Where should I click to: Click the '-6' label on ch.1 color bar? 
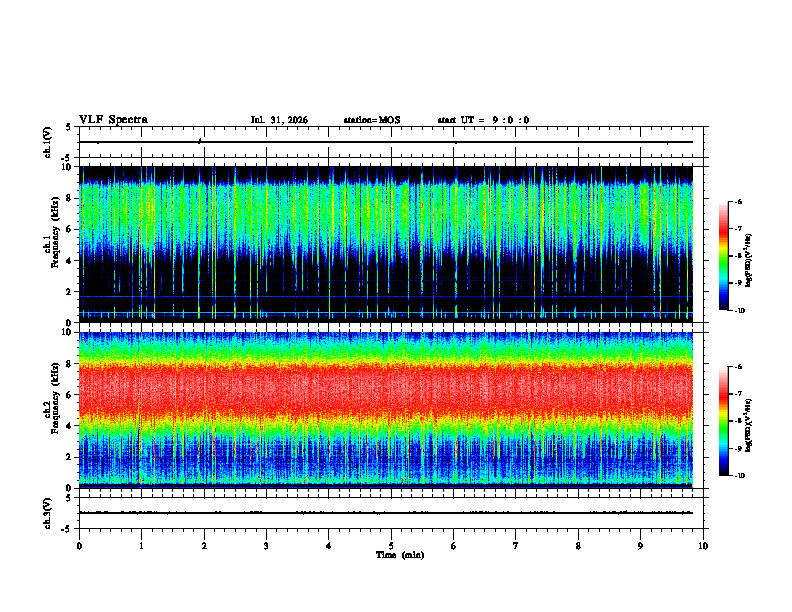click(x=738, y=202)
